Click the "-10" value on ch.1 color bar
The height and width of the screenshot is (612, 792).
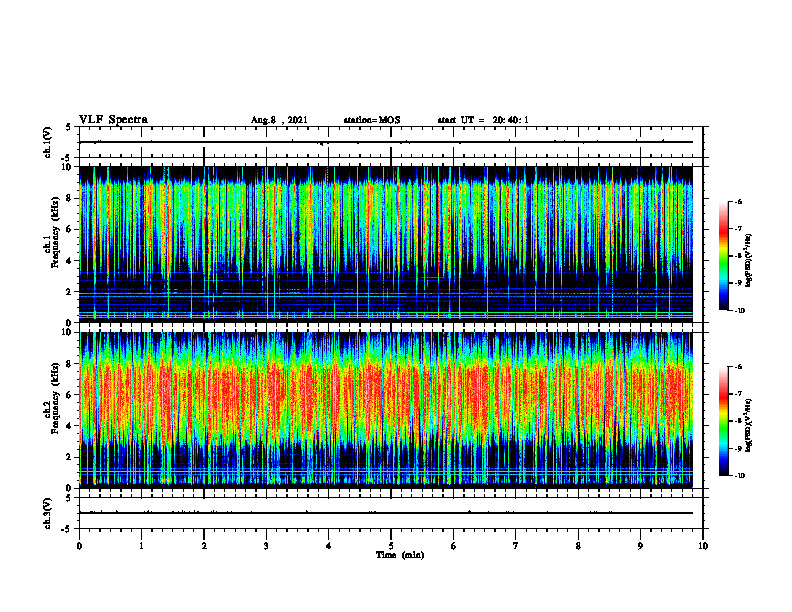click(739, 311)
